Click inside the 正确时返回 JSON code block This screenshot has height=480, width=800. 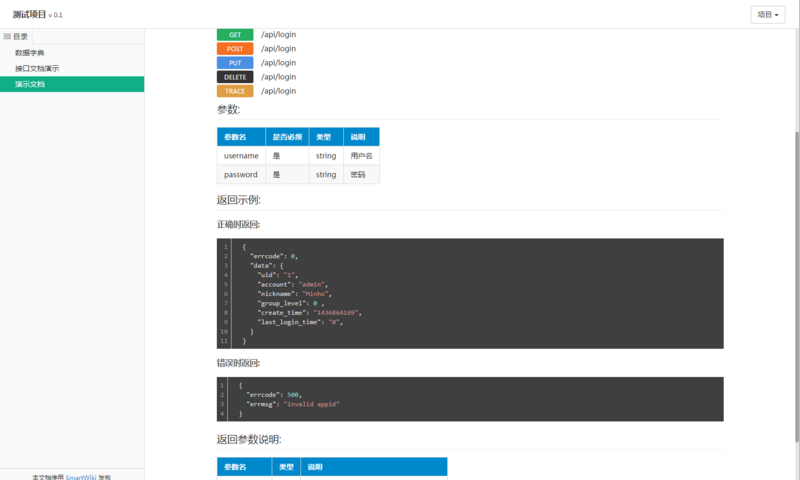pos(470,293)
